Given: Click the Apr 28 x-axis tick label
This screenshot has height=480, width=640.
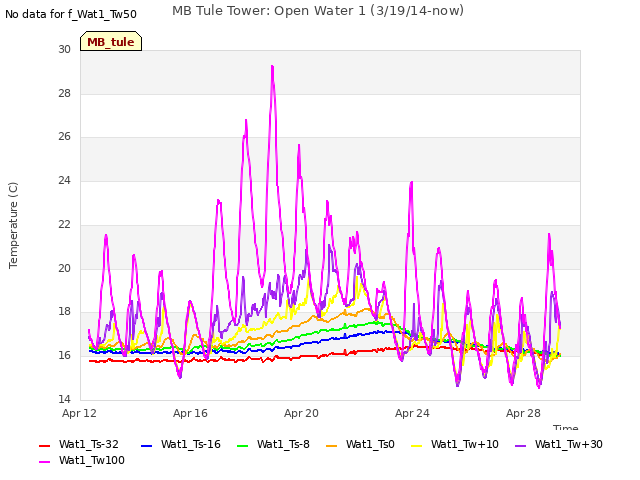Looking at the screenshot, I should tap(523, 413).
